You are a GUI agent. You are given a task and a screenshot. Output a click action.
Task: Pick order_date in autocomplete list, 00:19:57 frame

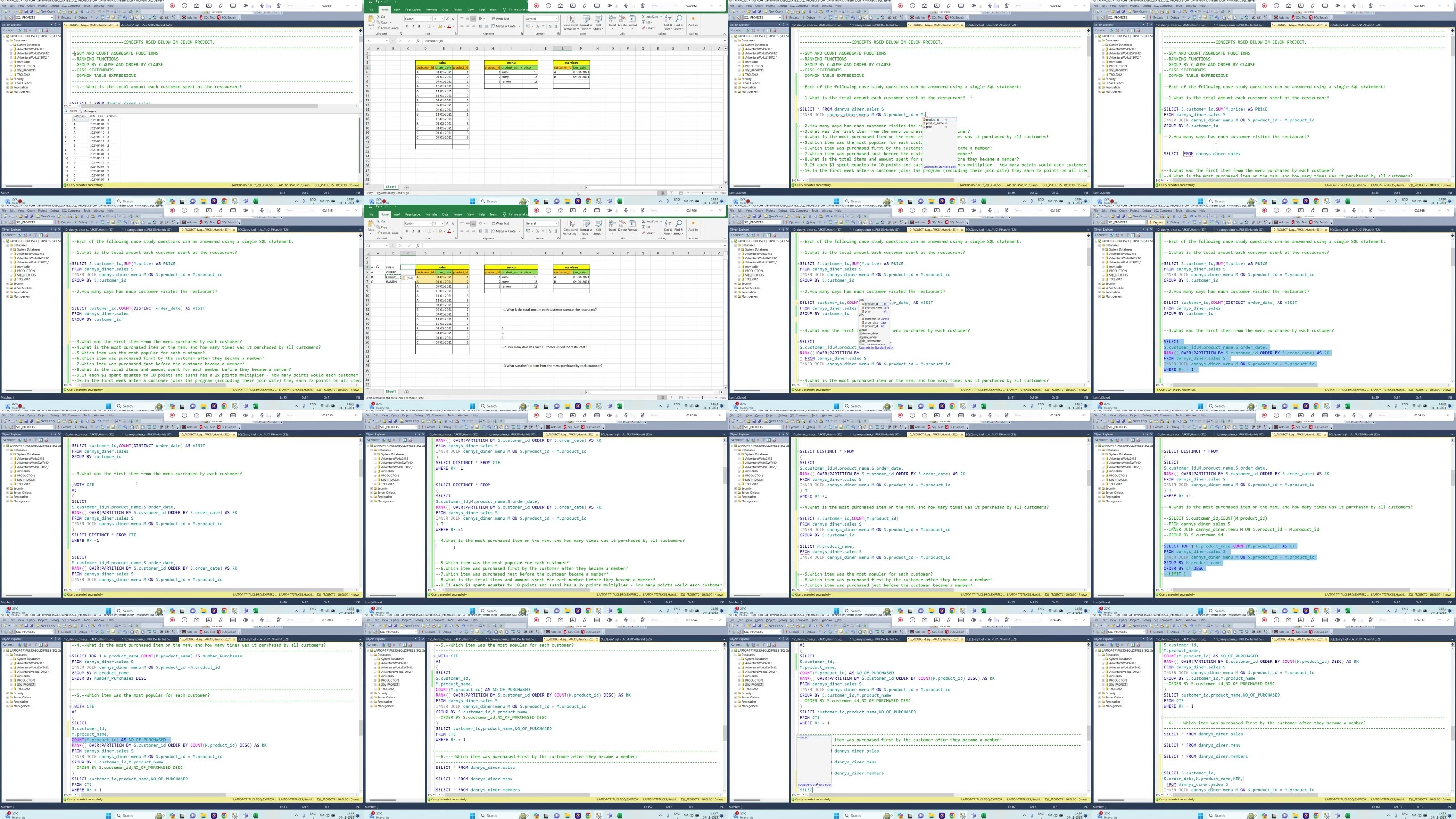[x=873, y=322]
